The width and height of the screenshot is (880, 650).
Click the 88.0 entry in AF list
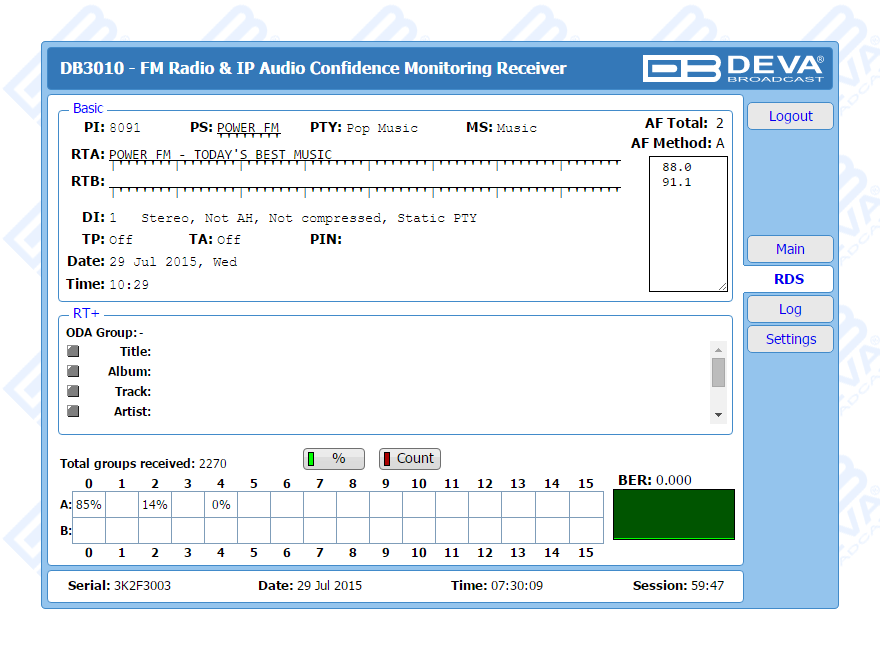(677, 167)
